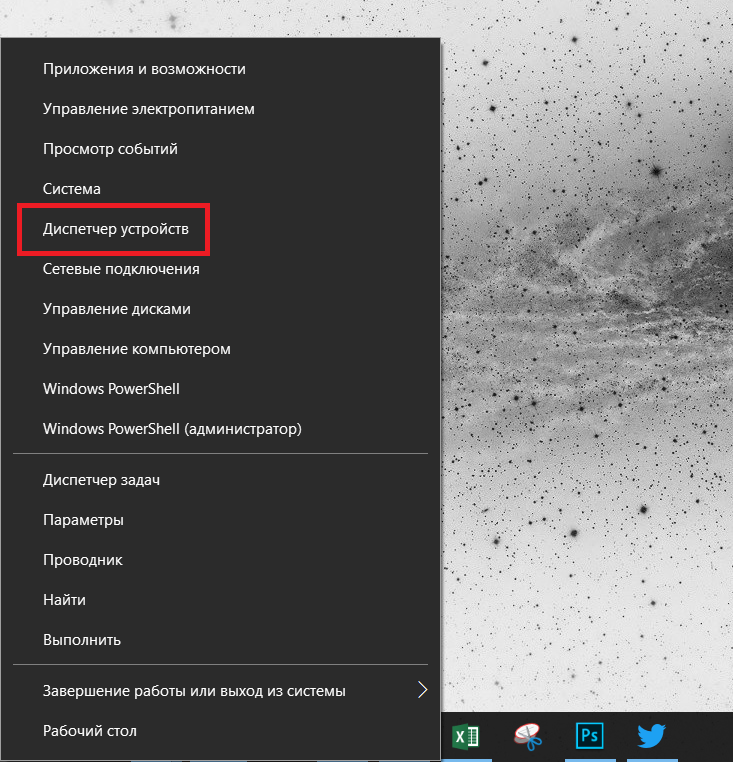Launch the Snipping Tool taskbar icon
Viewport: 733px width, 762px height.
(x=528, y=736)
